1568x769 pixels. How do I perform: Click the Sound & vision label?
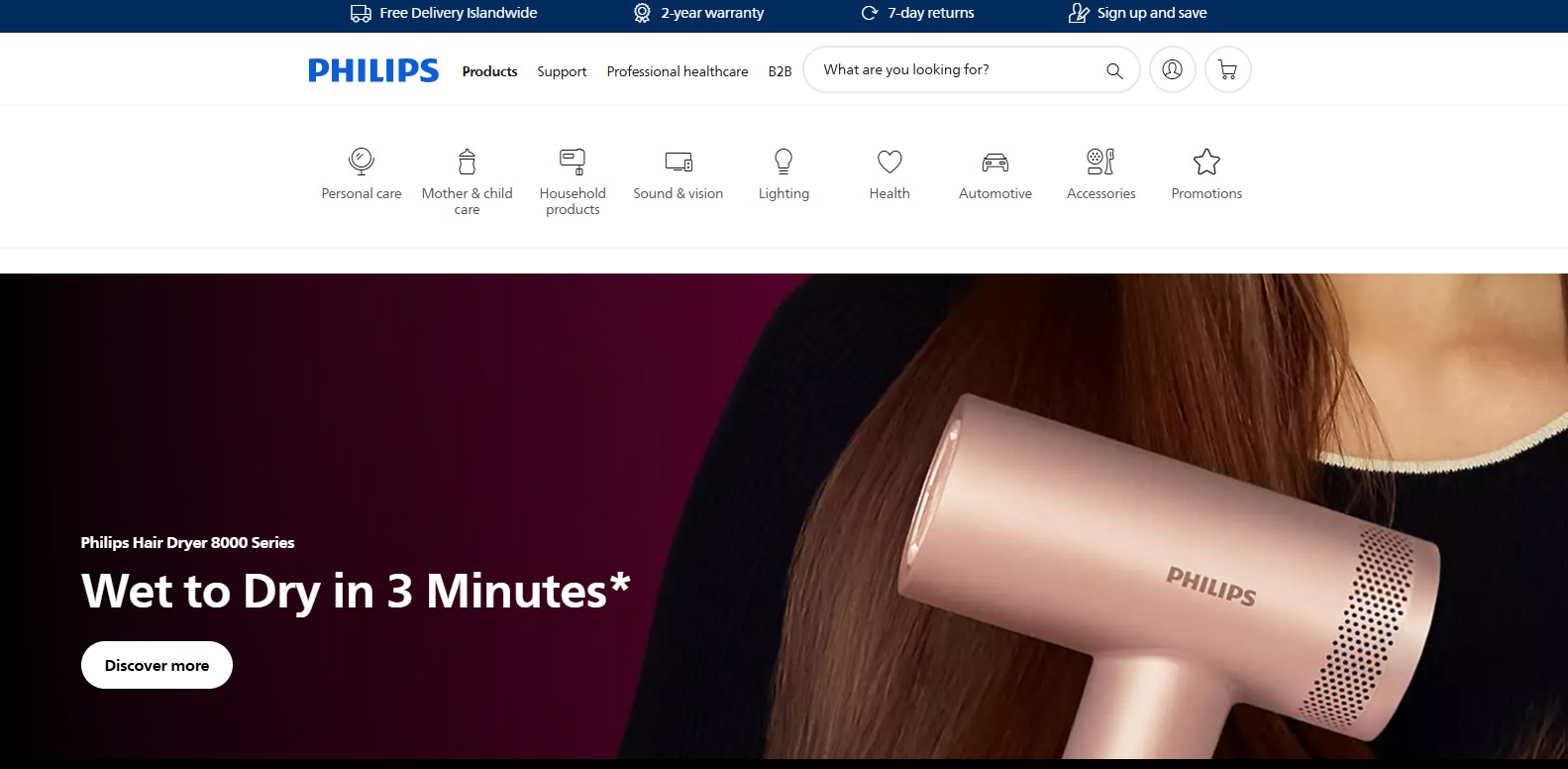(679, 193)
